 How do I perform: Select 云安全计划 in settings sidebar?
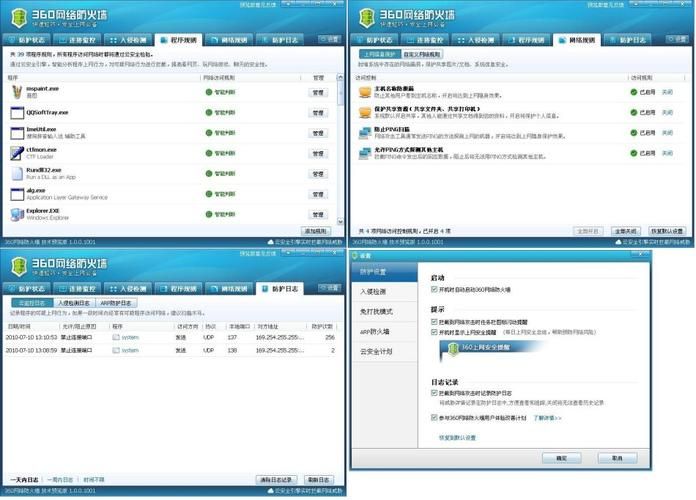point(384,352)
